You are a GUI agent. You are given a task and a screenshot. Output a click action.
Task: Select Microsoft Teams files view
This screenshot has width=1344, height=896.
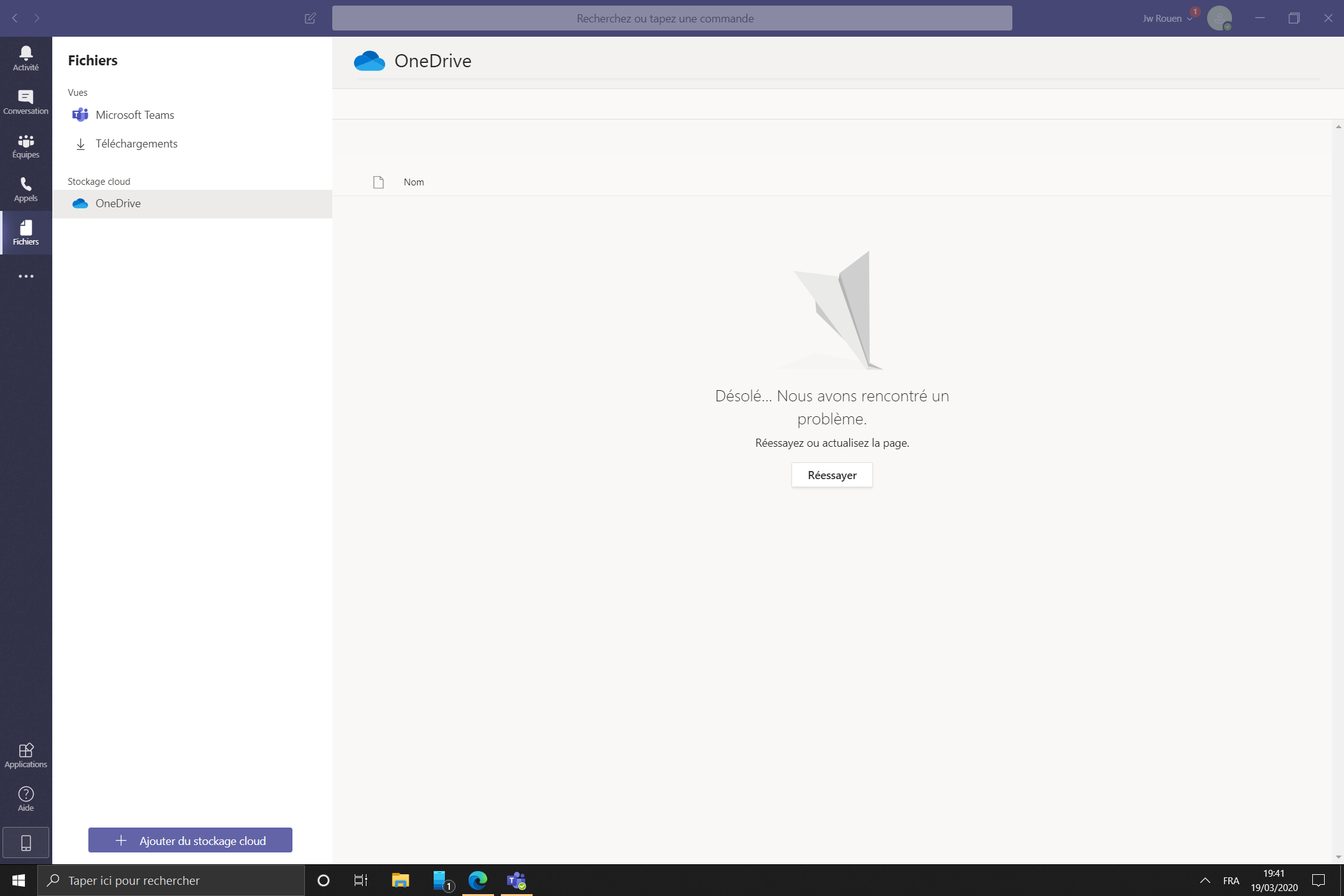coord(134,115)
